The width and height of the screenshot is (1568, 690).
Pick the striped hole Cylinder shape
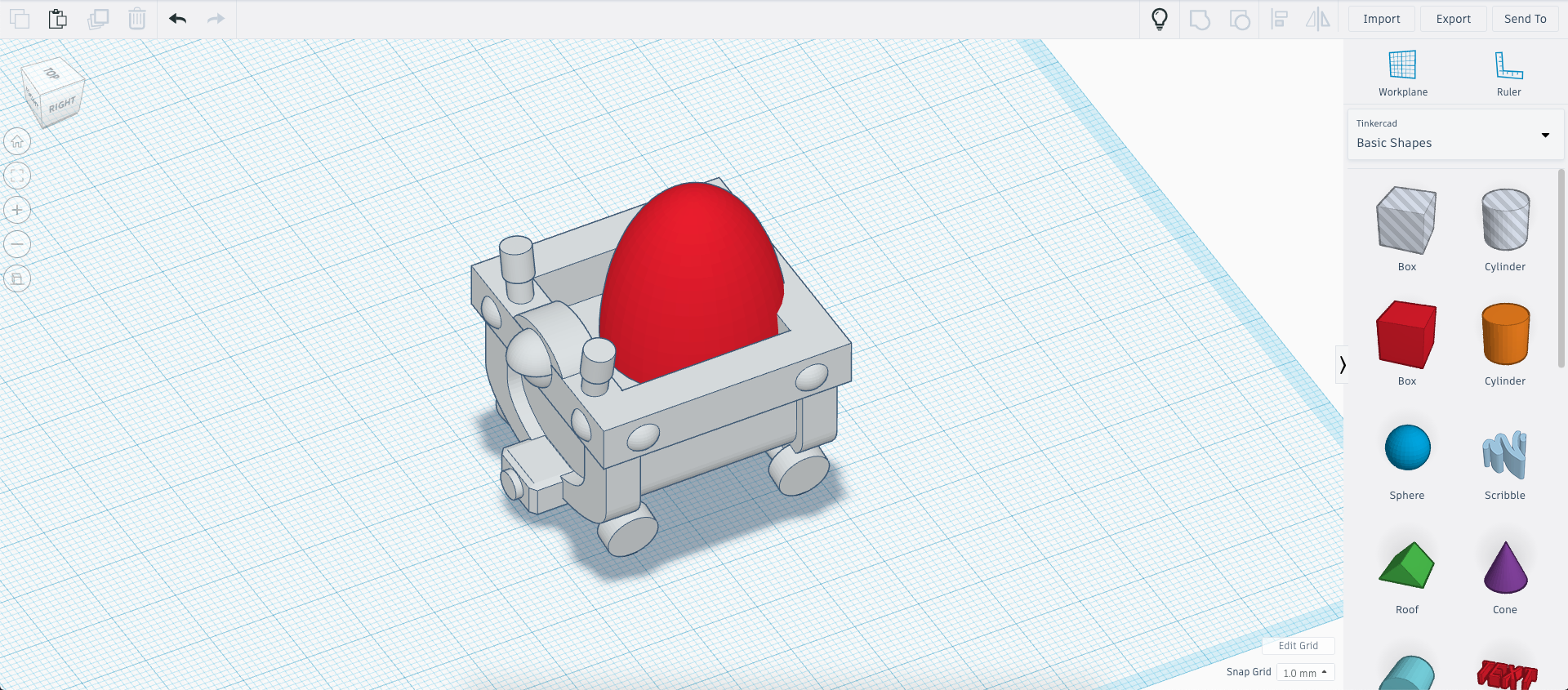(1505, 220)
